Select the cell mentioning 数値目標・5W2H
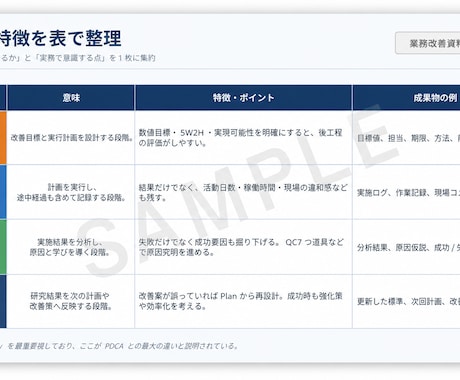460x380 pixels. pos(244,138)
